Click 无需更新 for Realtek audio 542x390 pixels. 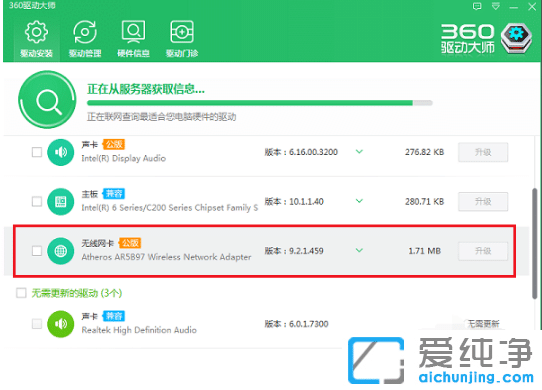pyautogui.click(x=483, y=324)
